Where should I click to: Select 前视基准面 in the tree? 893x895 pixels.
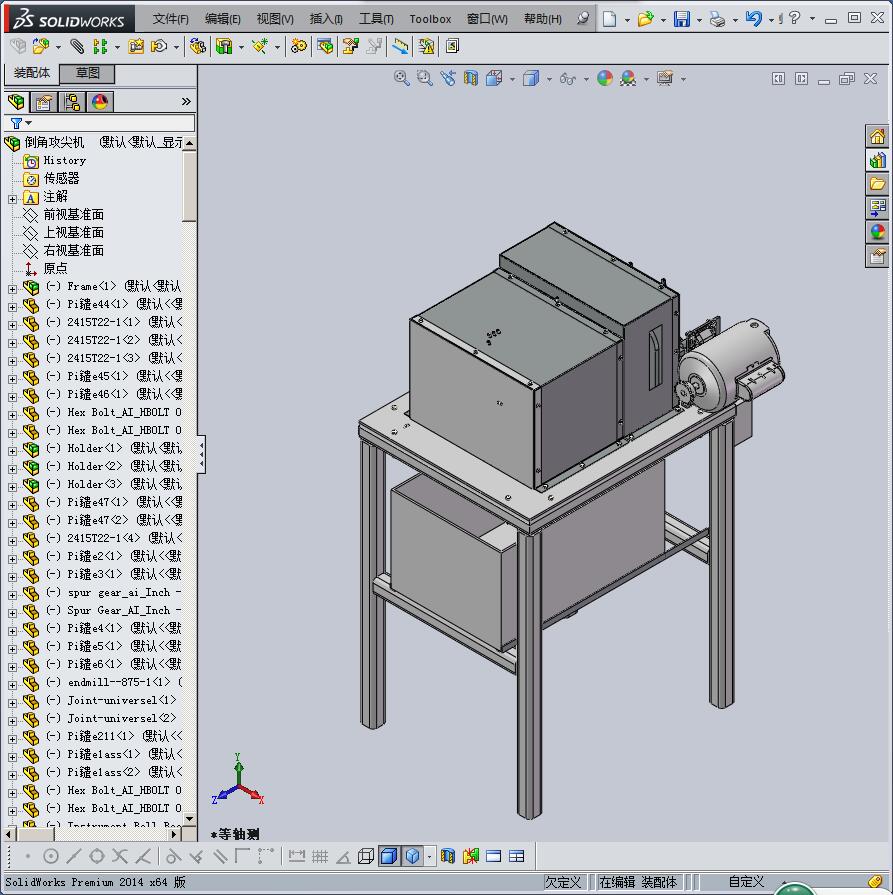click(x=74, y=215)
